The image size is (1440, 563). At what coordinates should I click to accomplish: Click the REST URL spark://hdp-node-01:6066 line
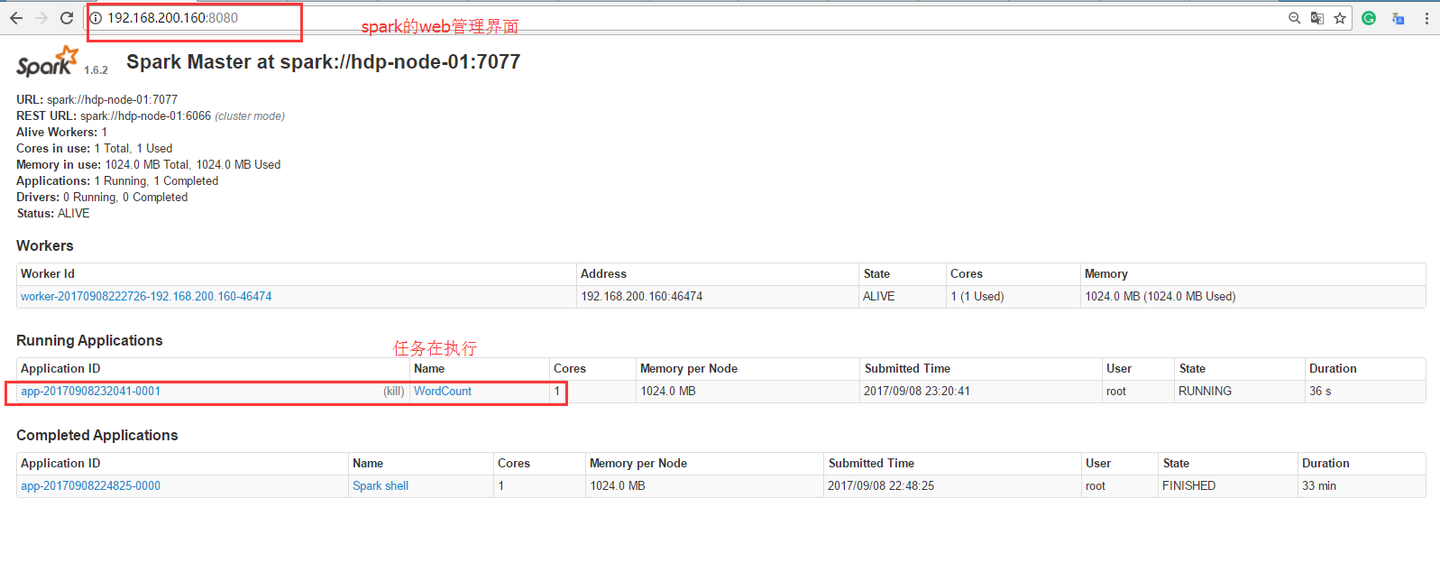pyautogui.click(x=150, y=116)
